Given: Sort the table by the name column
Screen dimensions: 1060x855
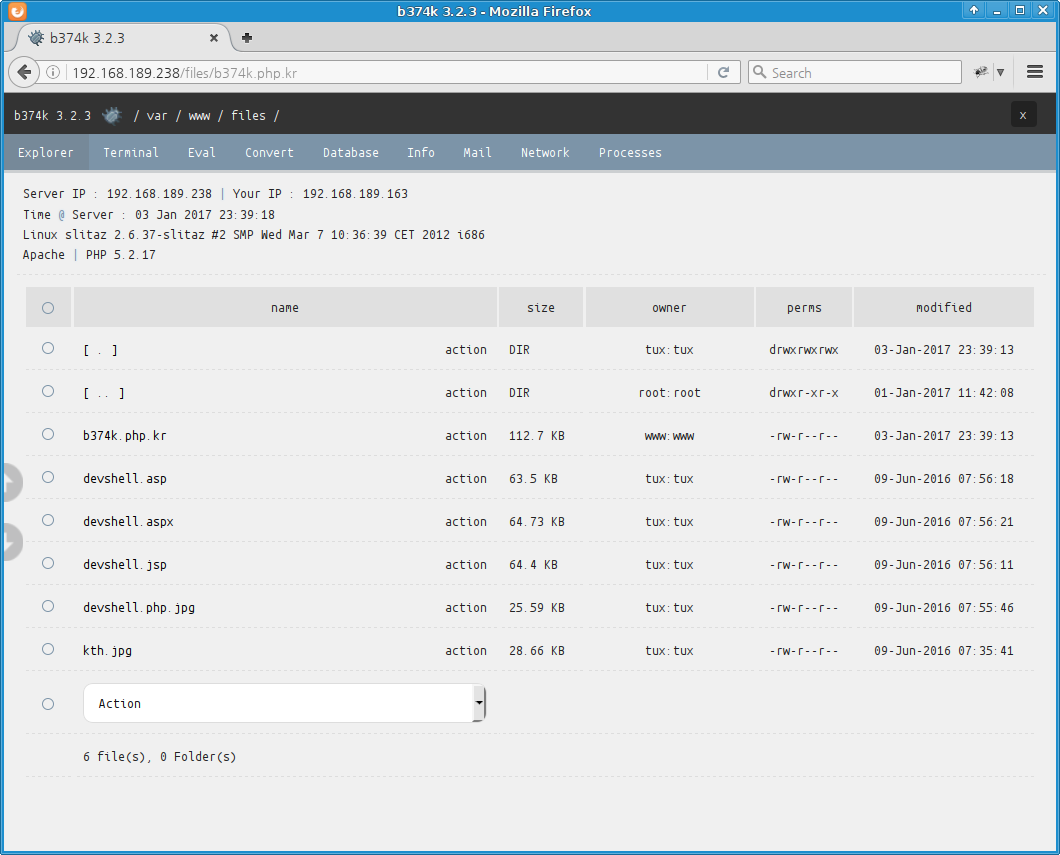Looking at the screenshot, I should point(285,308).
